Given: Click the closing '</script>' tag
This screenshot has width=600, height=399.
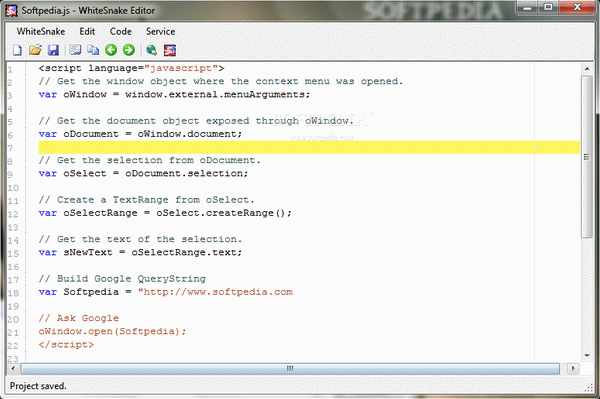Looking at the screenshot, I should click(x=66, y=345).
